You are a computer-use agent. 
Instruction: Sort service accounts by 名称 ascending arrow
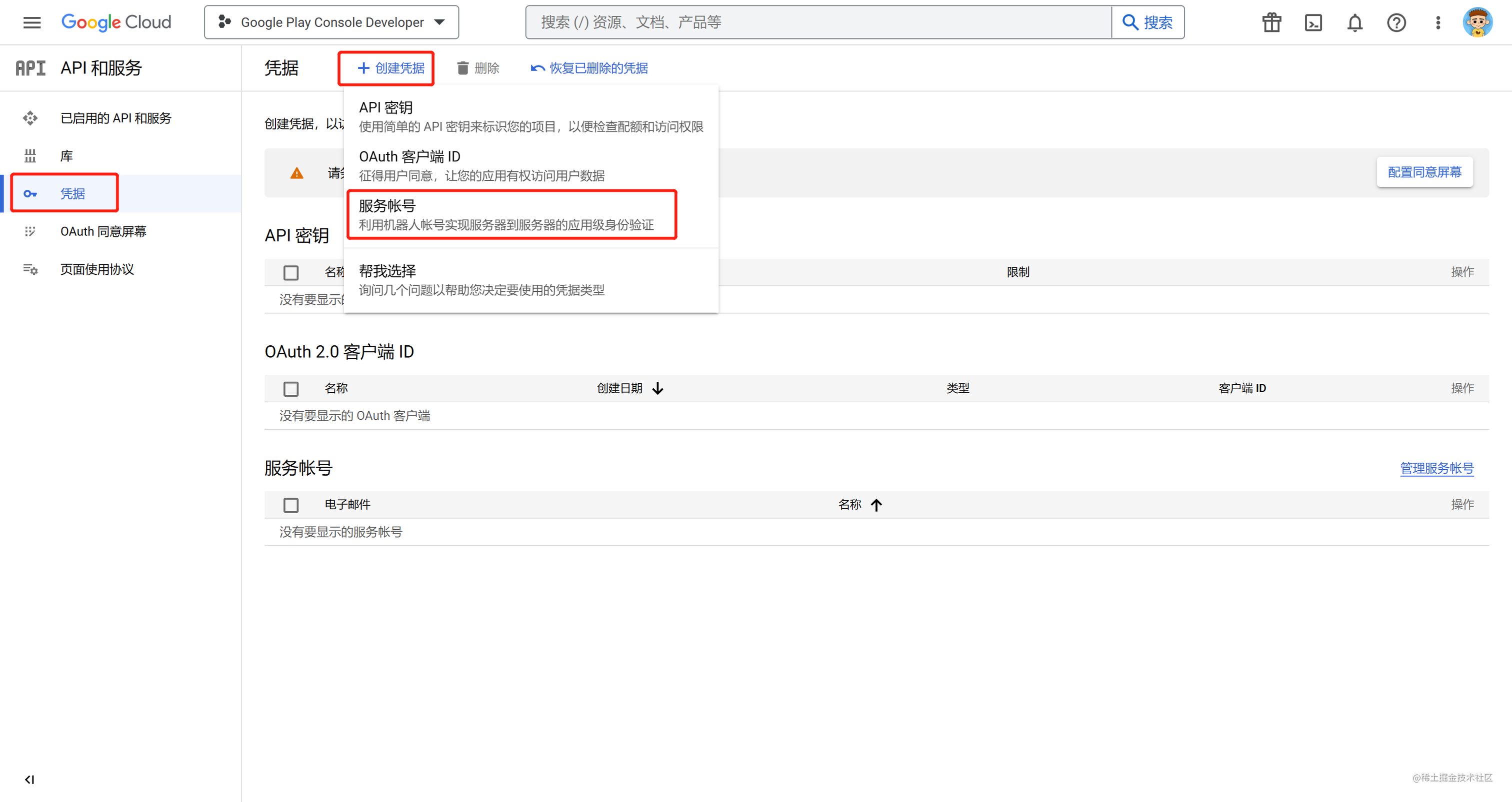[x=877, y=505]
